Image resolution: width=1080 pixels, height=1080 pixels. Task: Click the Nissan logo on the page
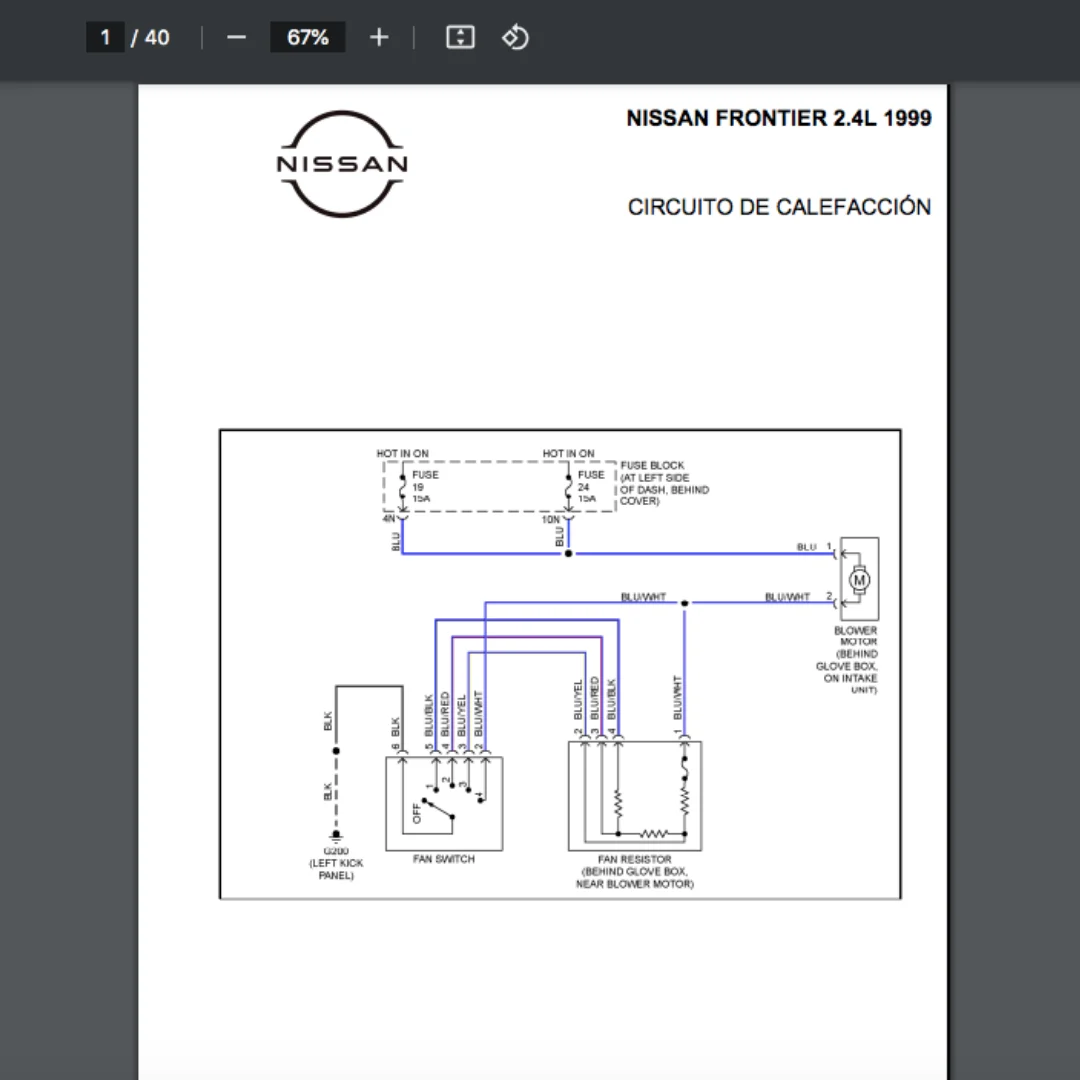pyautogui.click(x=342, y=164)
